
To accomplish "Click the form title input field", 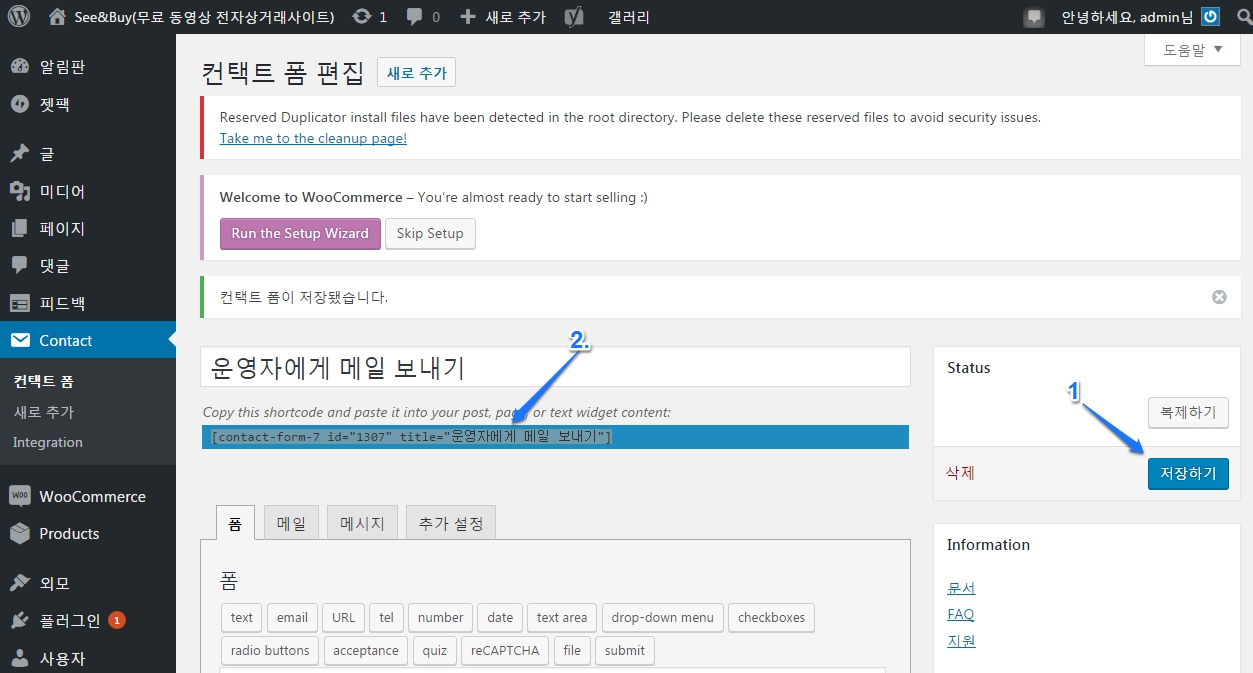I will tap(555, 367).
